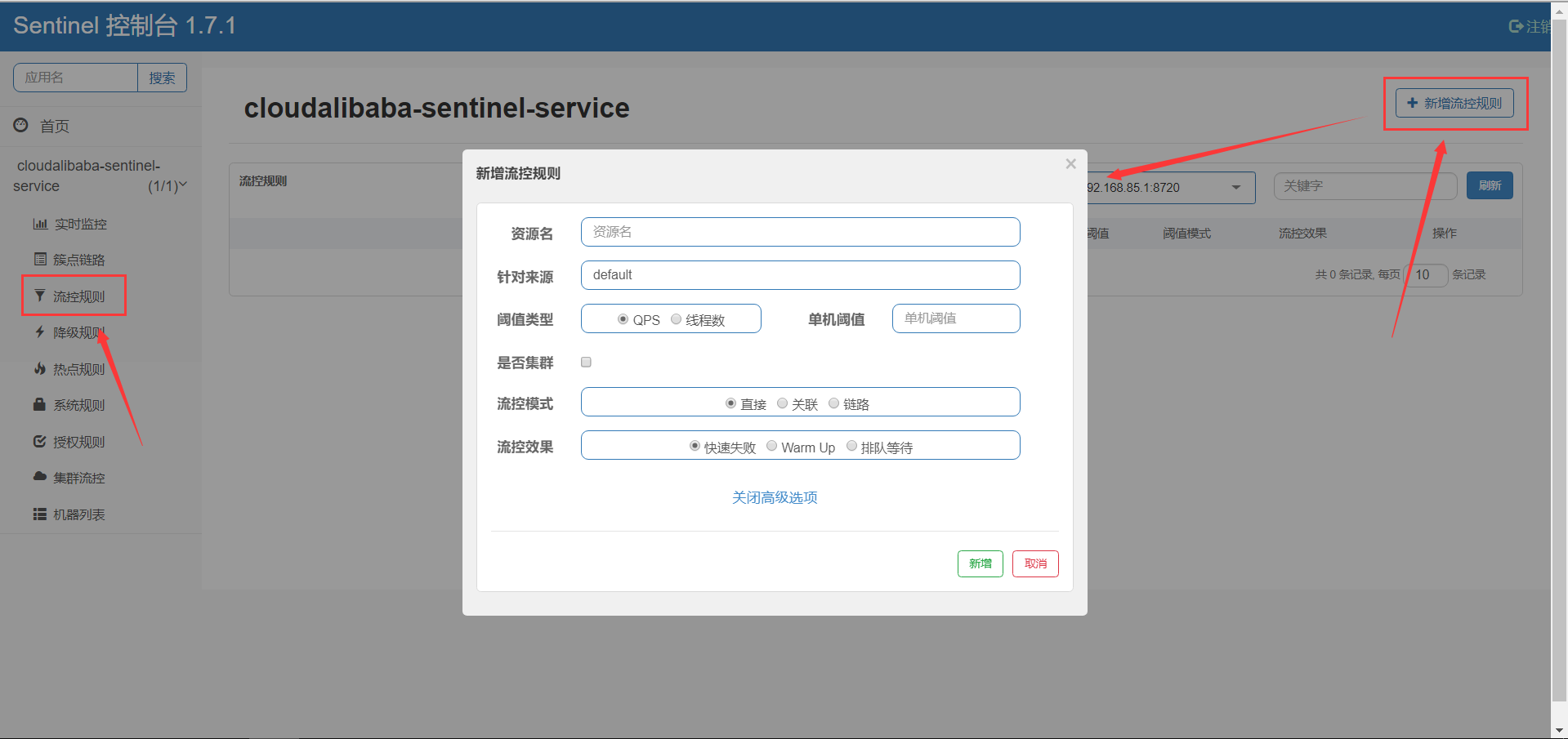The height and width of the screenshot is (739, 1568).
Task: Select the QPS threshold type radio
Action: coord(623,319)
